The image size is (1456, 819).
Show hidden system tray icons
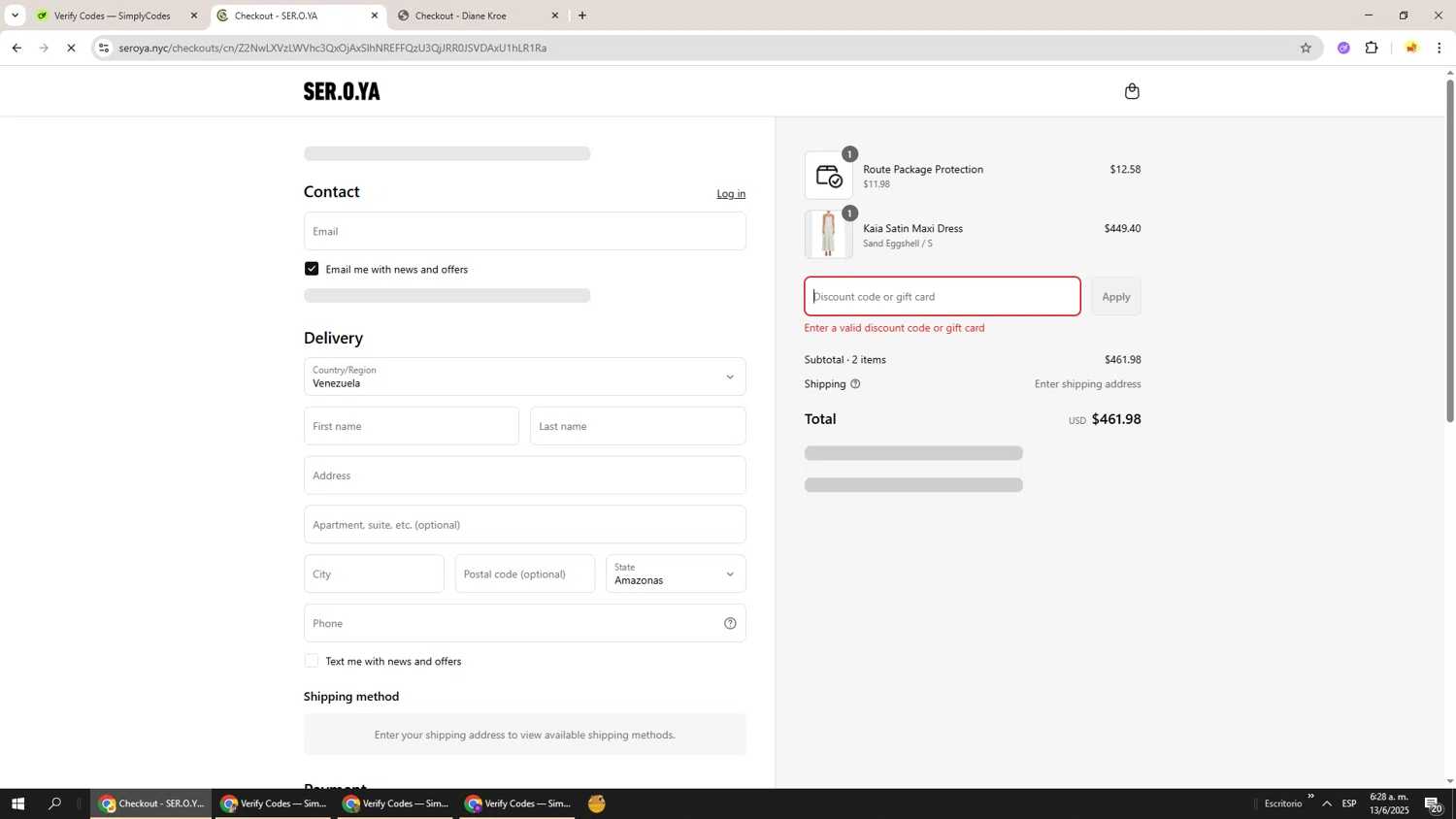[1327, 803]
